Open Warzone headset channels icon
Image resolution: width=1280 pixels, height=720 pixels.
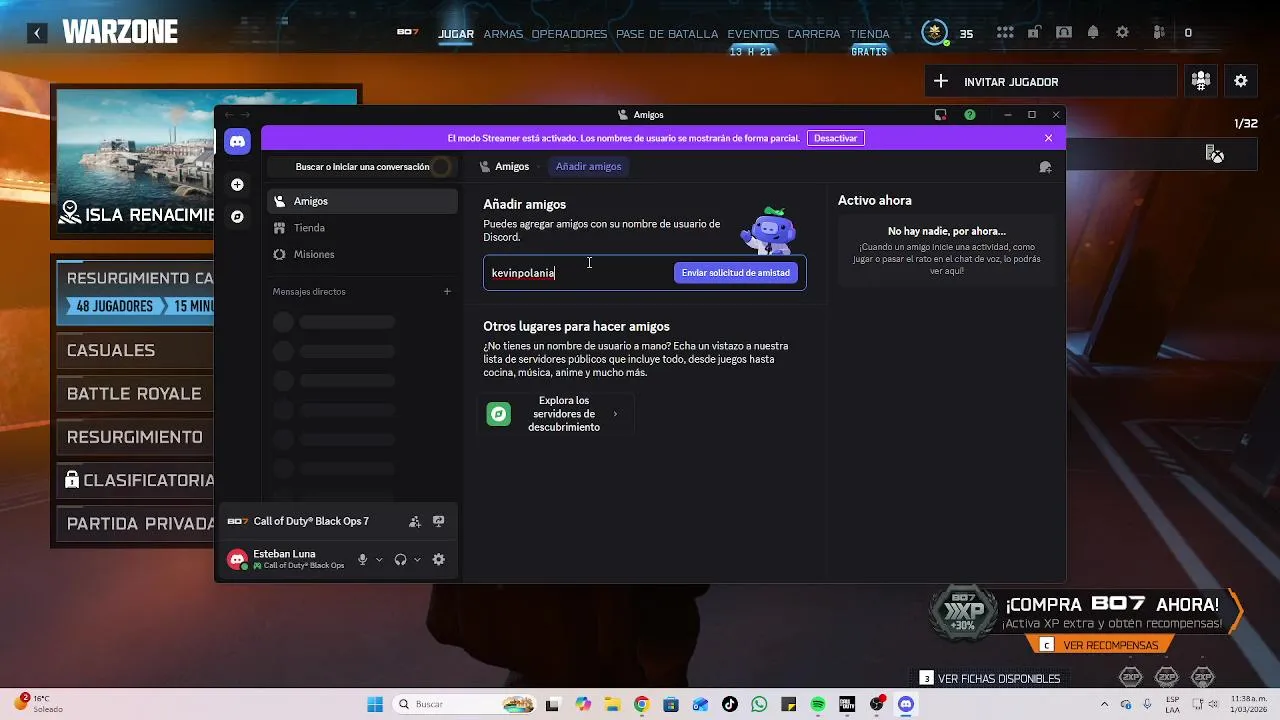1064,33
